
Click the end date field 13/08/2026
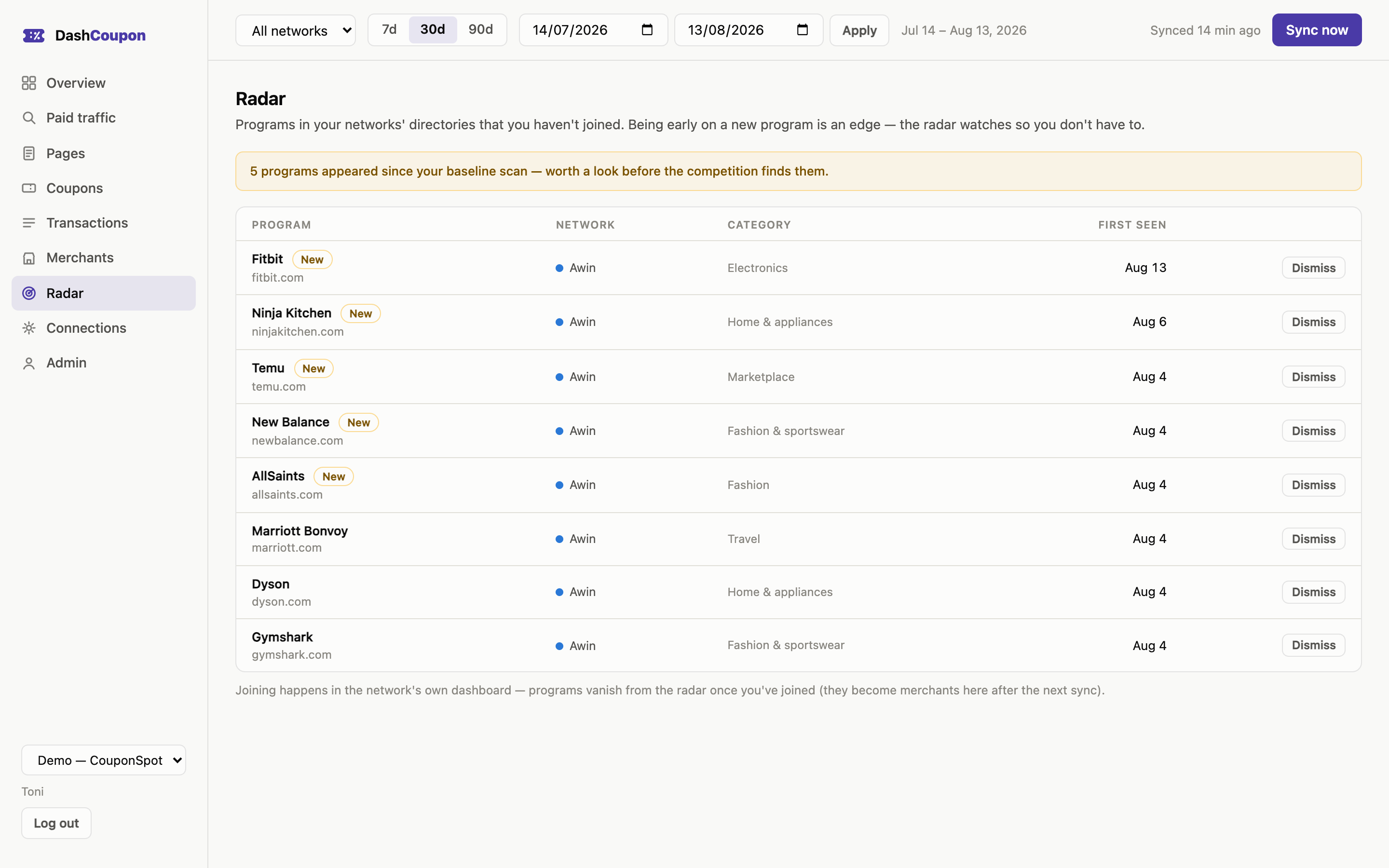pos(749,30)
